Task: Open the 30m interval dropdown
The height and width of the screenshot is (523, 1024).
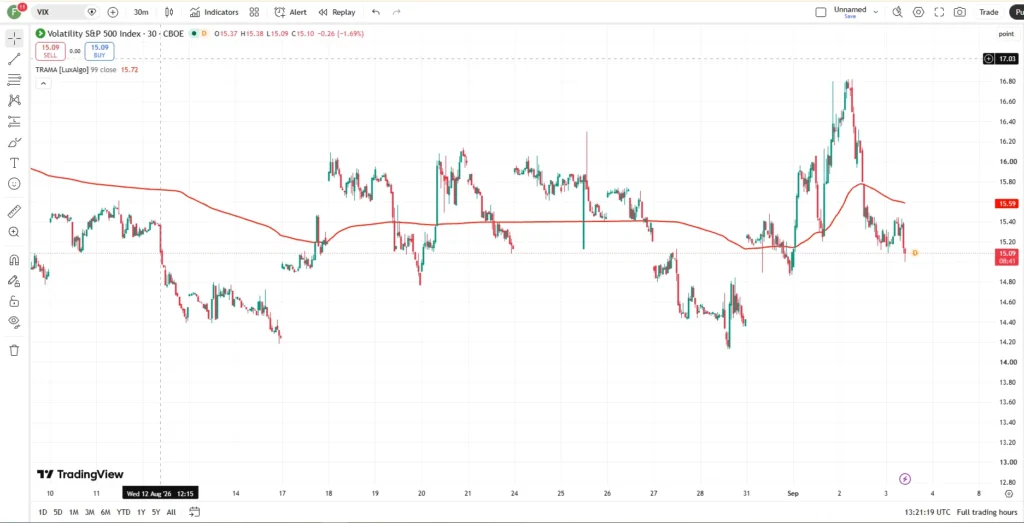Action: click(x=140, y=12)
